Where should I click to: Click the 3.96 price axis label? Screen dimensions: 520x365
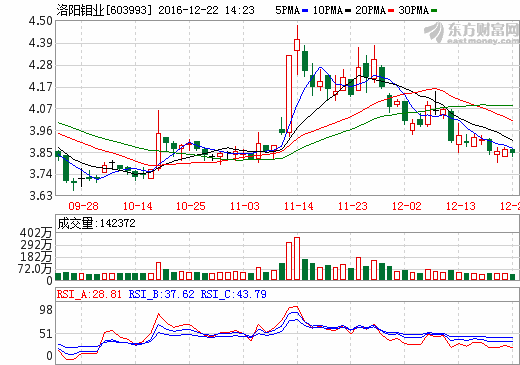point(41,131)
